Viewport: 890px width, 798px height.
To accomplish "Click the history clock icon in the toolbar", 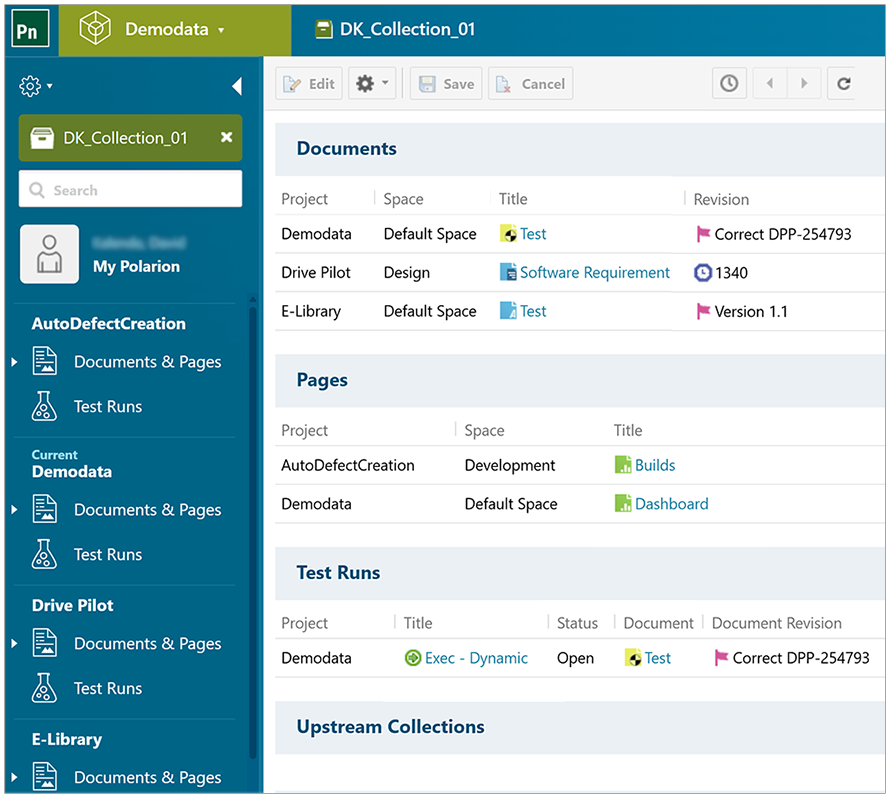I will [x=729, y=83].
